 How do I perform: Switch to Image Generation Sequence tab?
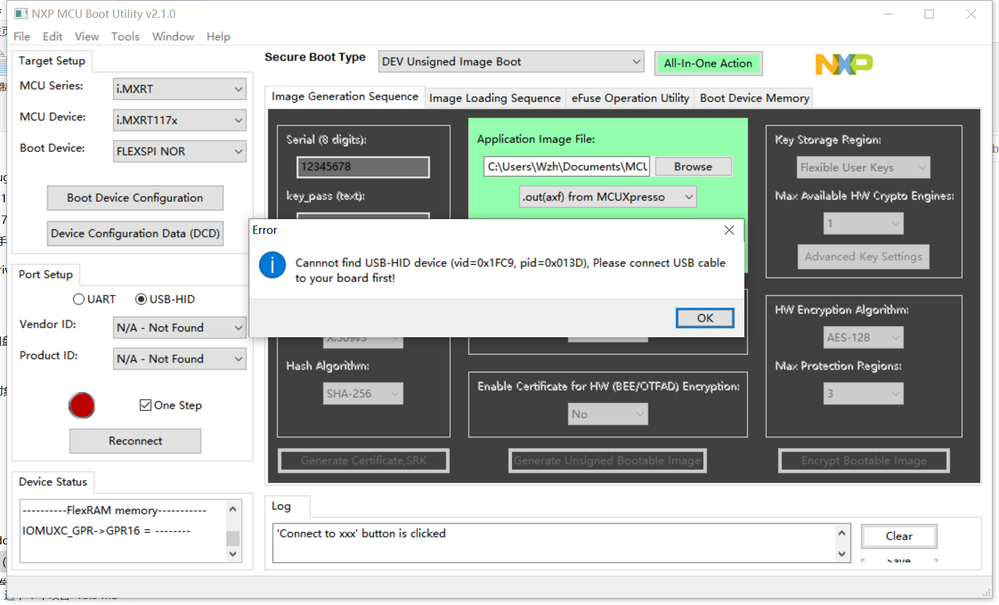point(345,96)
